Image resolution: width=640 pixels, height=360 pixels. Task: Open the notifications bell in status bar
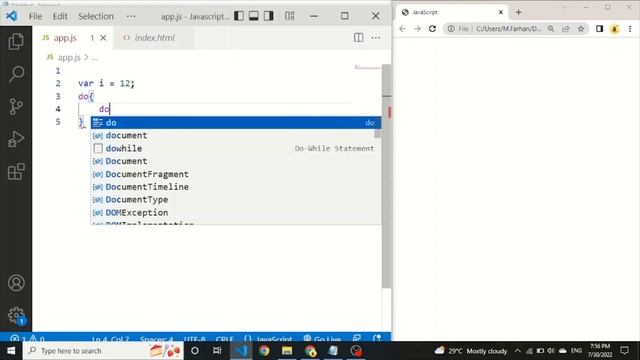click(377, 338)
